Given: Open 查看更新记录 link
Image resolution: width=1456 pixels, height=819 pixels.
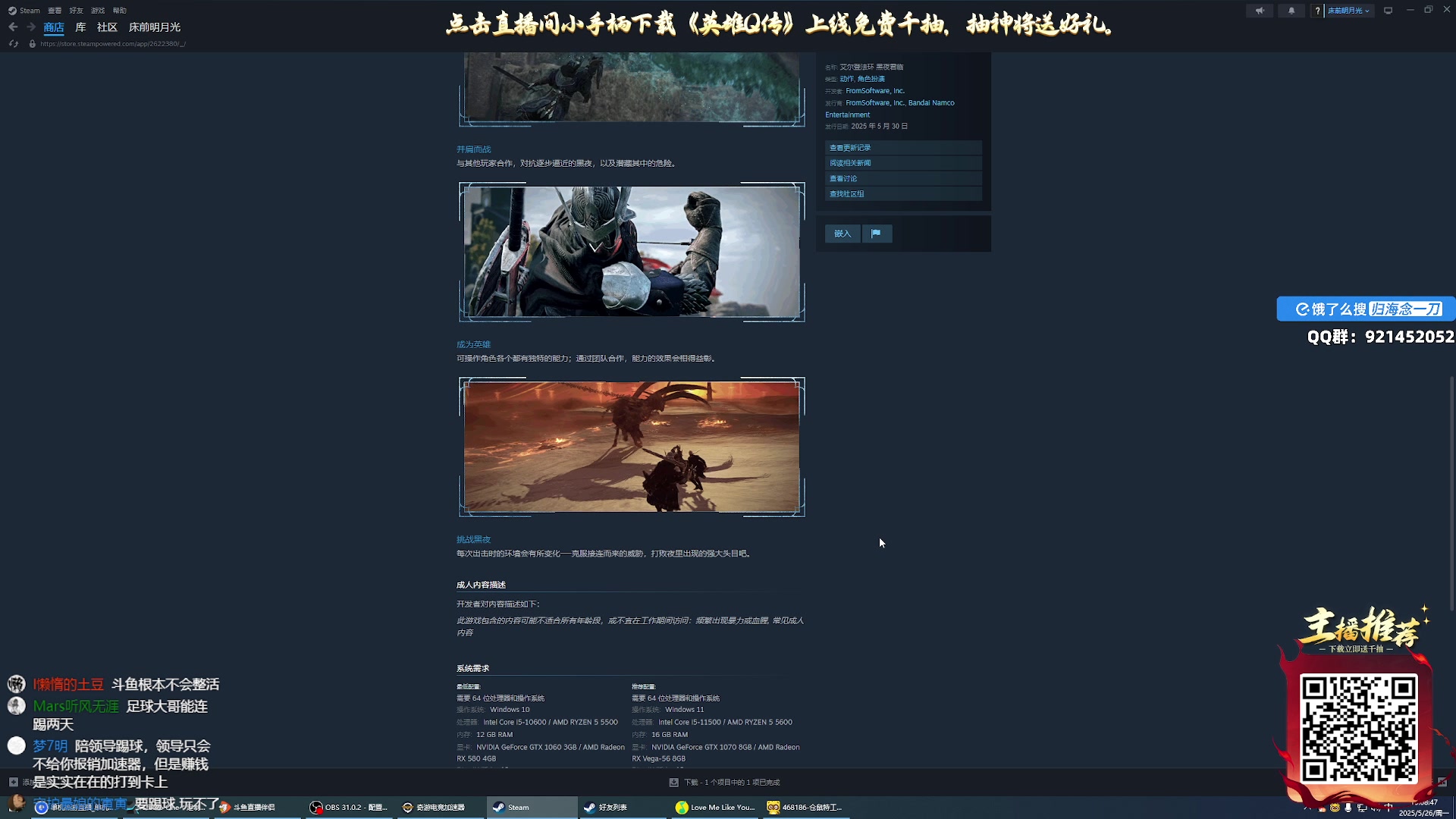Looking at the screenshot, I should click(x=903, y=148).
